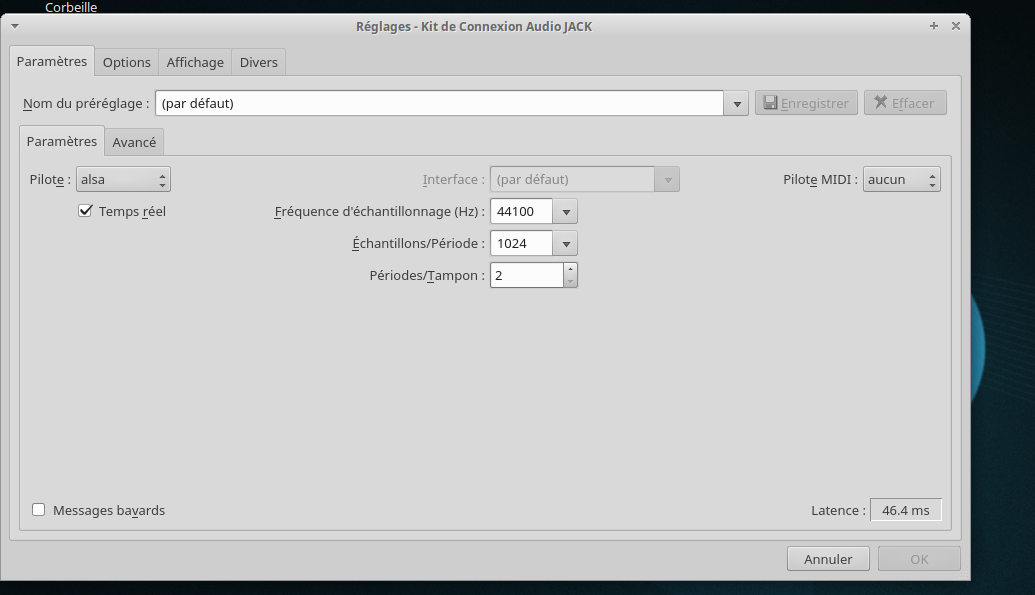This screenshot has width=1035, height=595.
Task: Click the Périodes/Tampon value field
Action: 527,275
